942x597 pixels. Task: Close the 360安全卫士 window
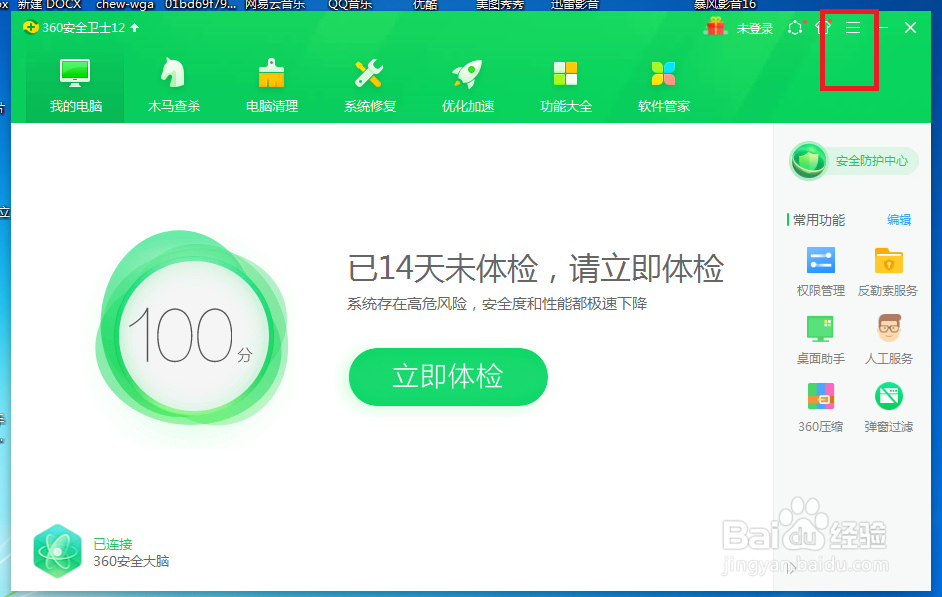point(910,28)
